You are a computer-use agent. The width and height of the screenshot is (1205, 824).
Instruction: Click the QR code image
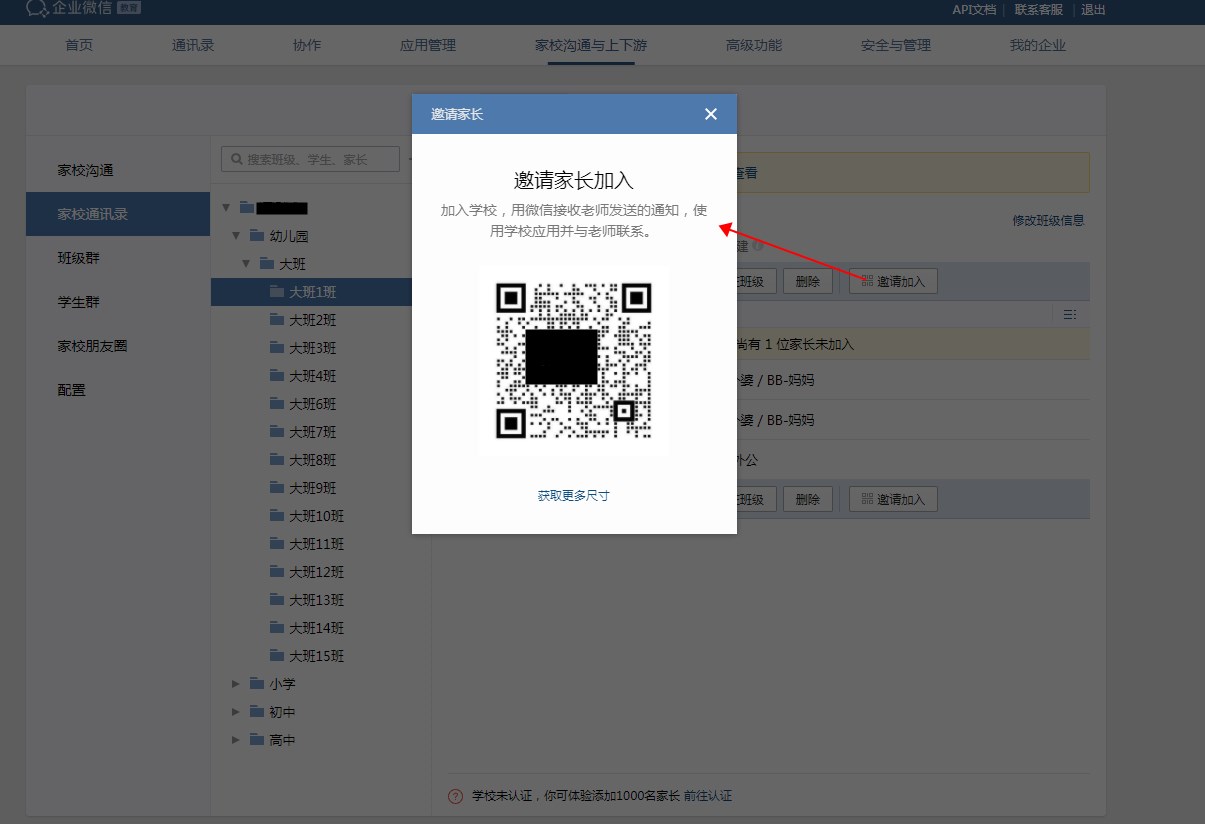pos(574,360)
